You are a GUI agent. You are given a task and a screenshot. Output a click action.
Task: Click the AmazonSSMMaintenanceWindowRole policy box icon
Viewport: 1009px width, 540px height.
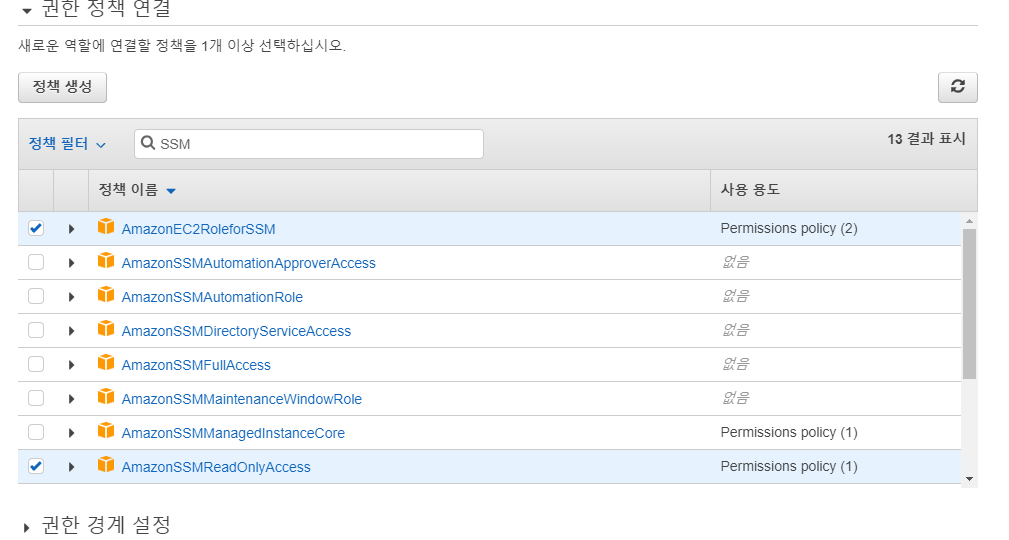106,397
